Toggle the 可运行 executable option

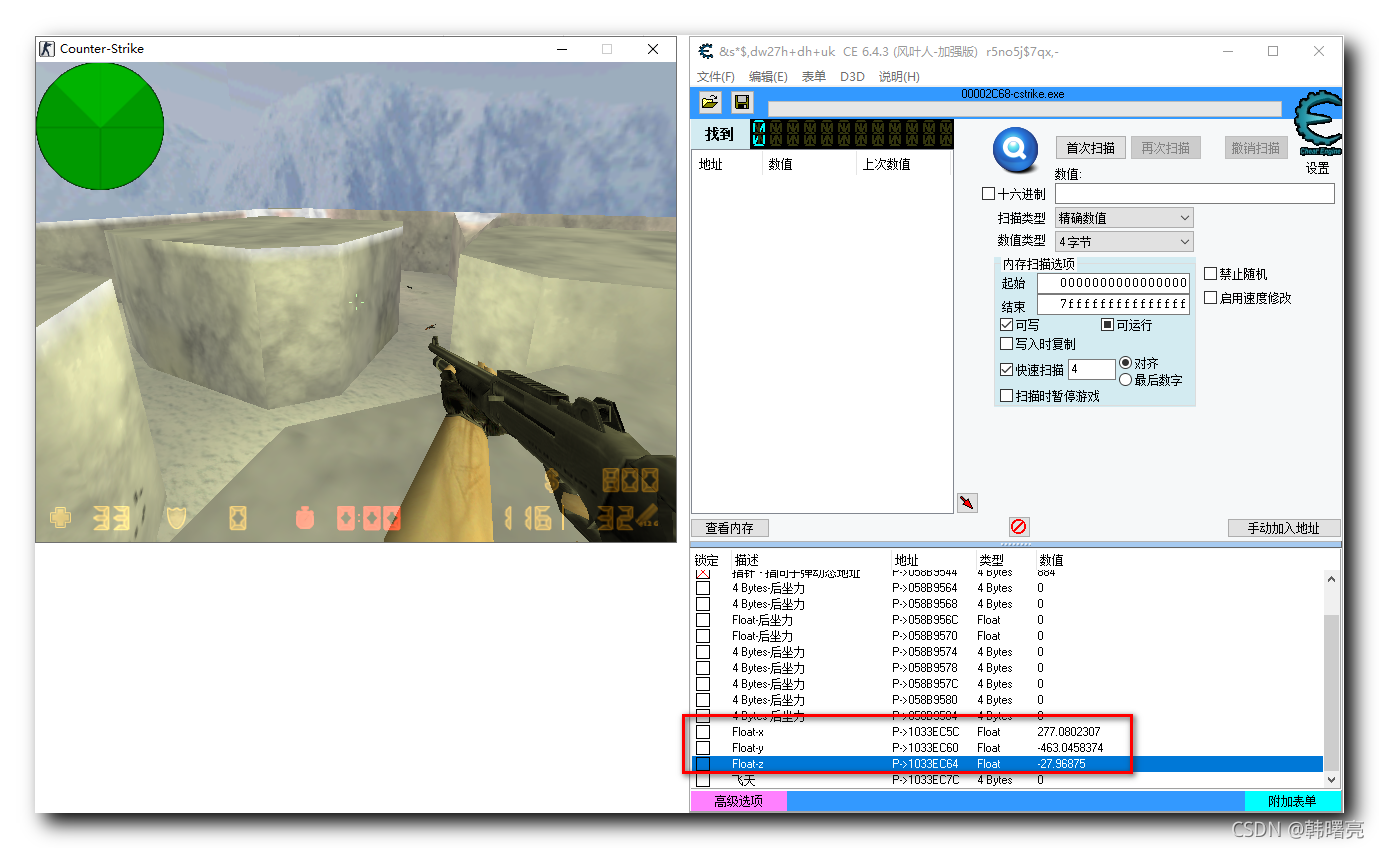(1107, 325)
